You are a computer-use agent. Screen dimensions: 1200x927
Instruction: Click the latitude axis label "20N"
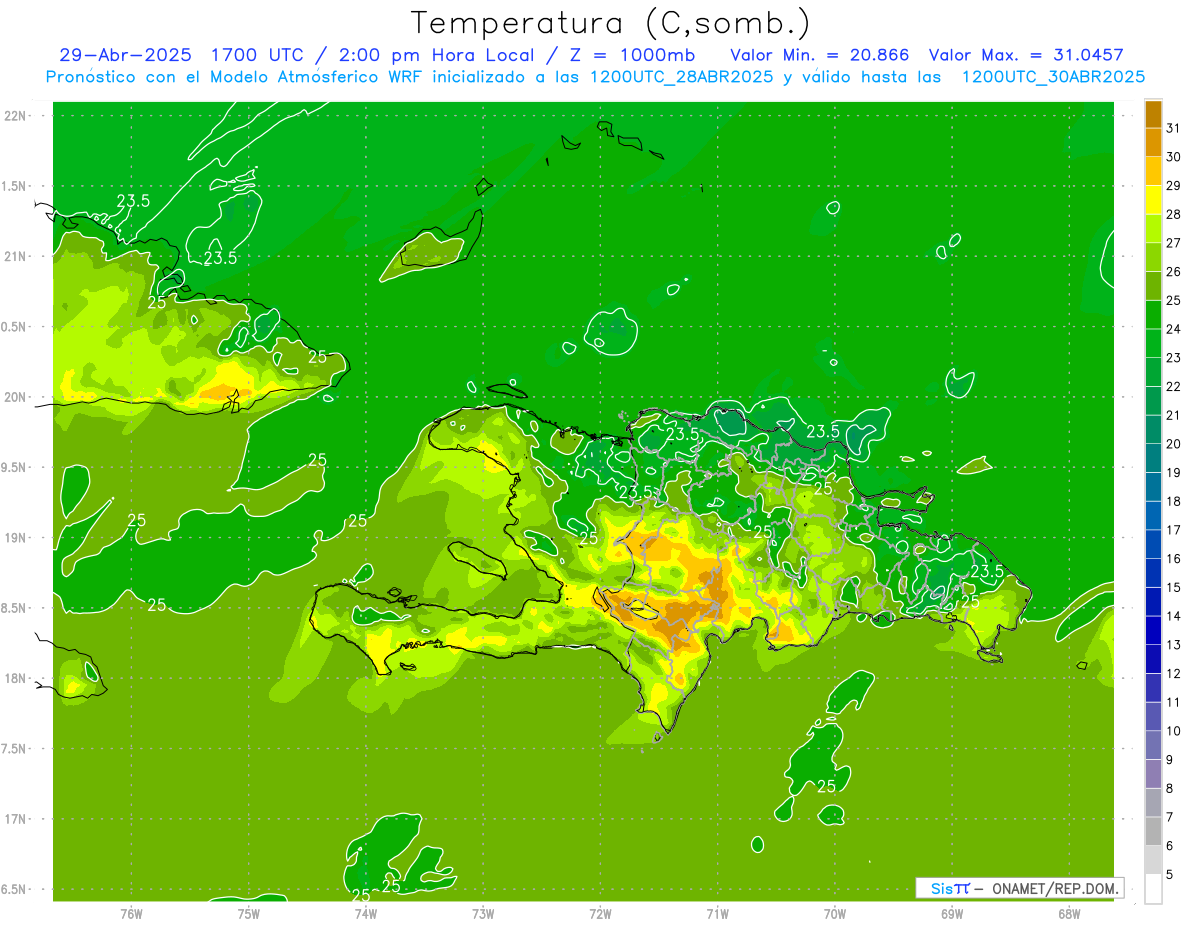16,397
